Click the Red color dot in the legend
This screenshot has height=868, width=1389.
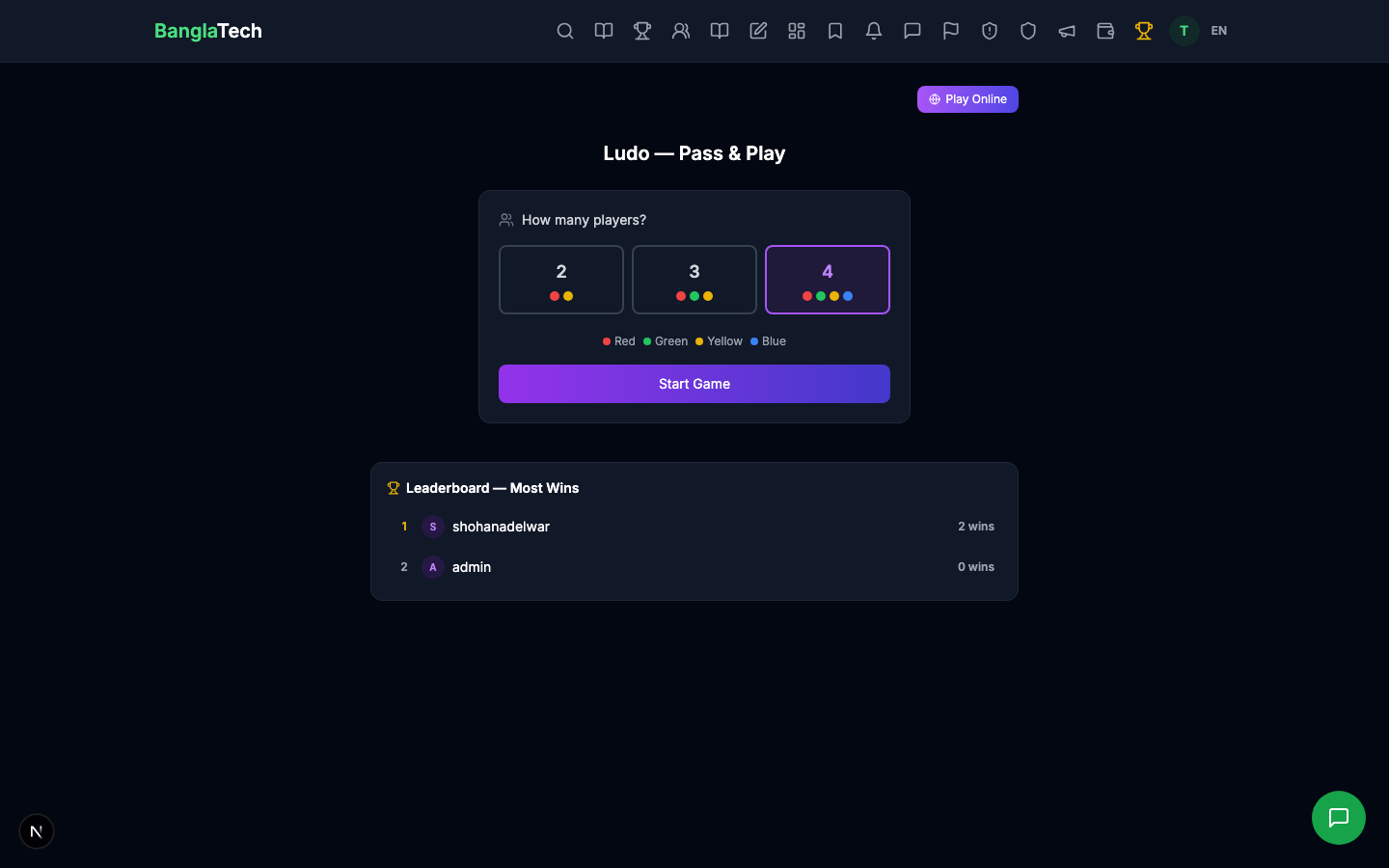(x=608, y=340)
